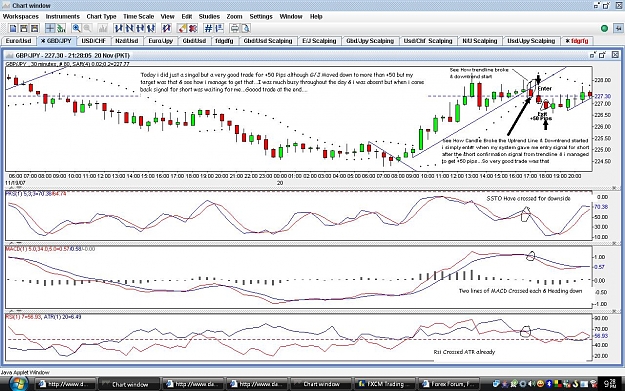Switch to FXCM Trading taskbar window
The height and width of the screenshot is (391, 625).
pos(385,384)
